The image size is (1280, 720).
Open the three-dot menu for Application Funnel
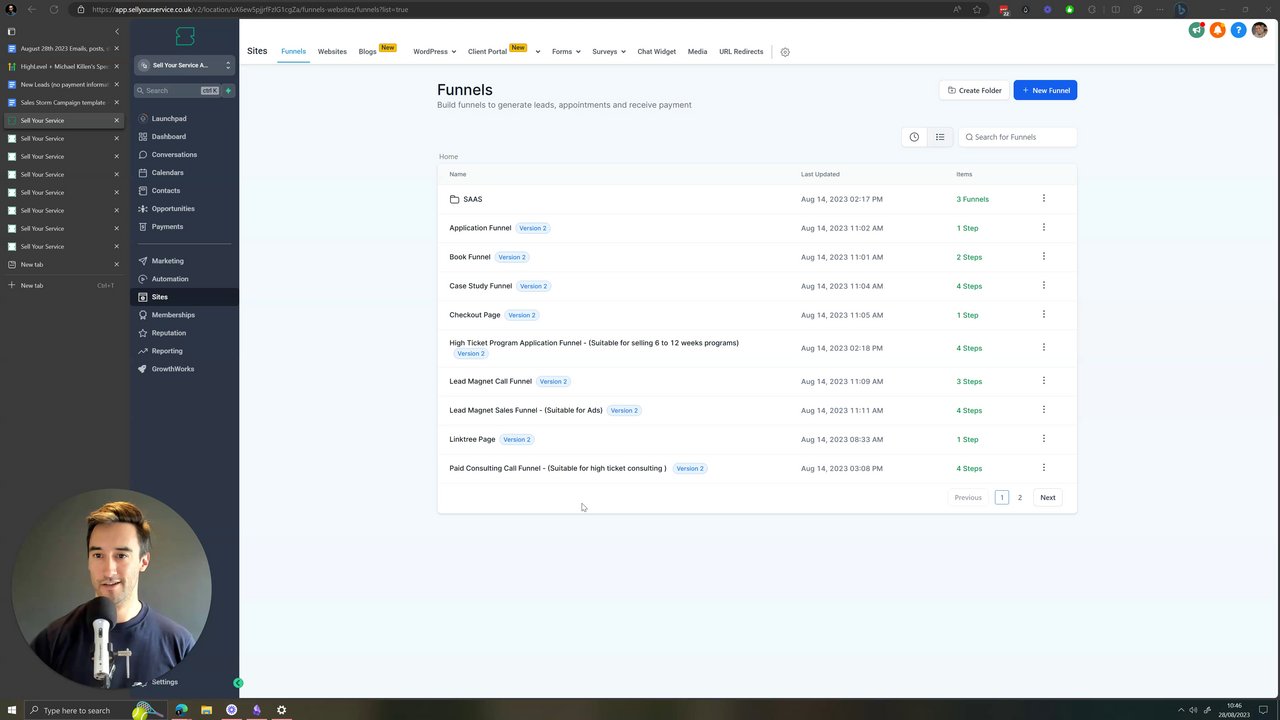point(1044,228)
